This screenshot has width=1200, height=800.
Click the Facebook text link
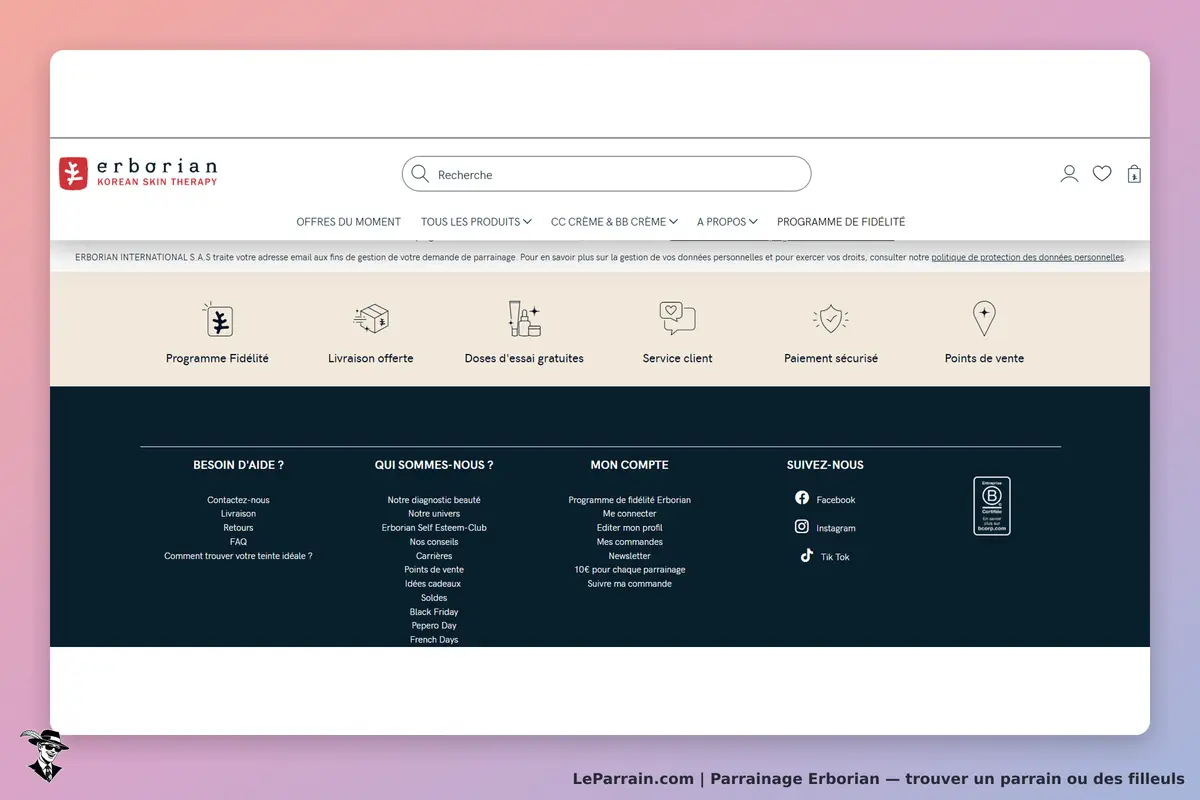[x=836, y=500]
